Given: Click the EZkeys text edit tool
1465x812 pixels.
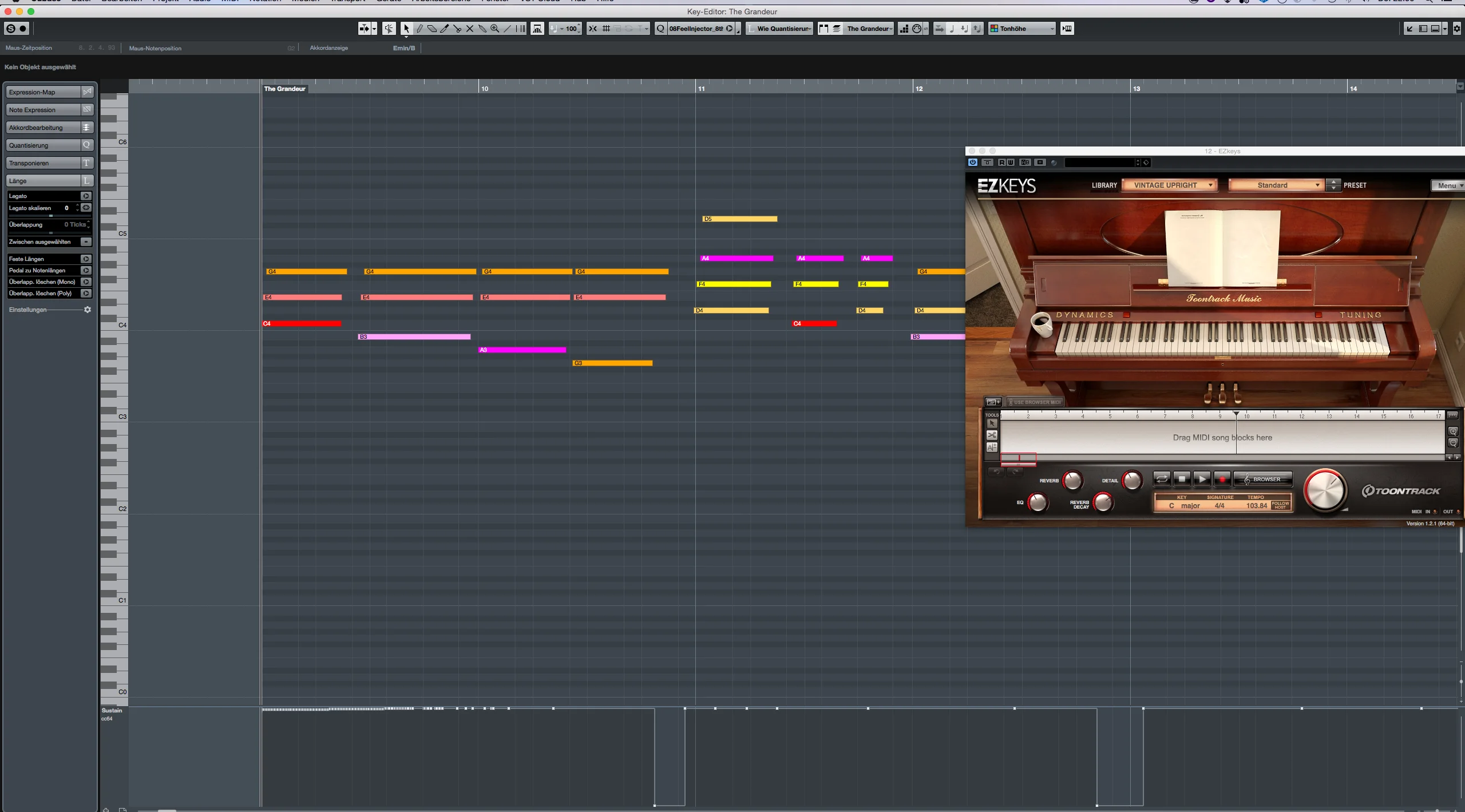Looking at the screenshot, I should click(992, 447).
